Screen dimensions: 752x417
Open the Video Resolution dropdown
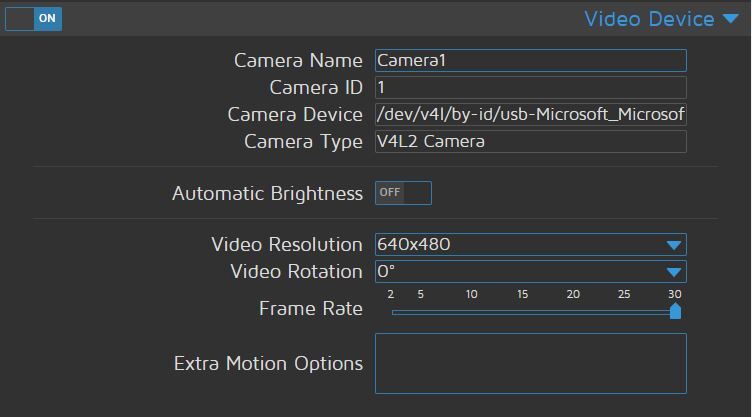coord(520,245)
